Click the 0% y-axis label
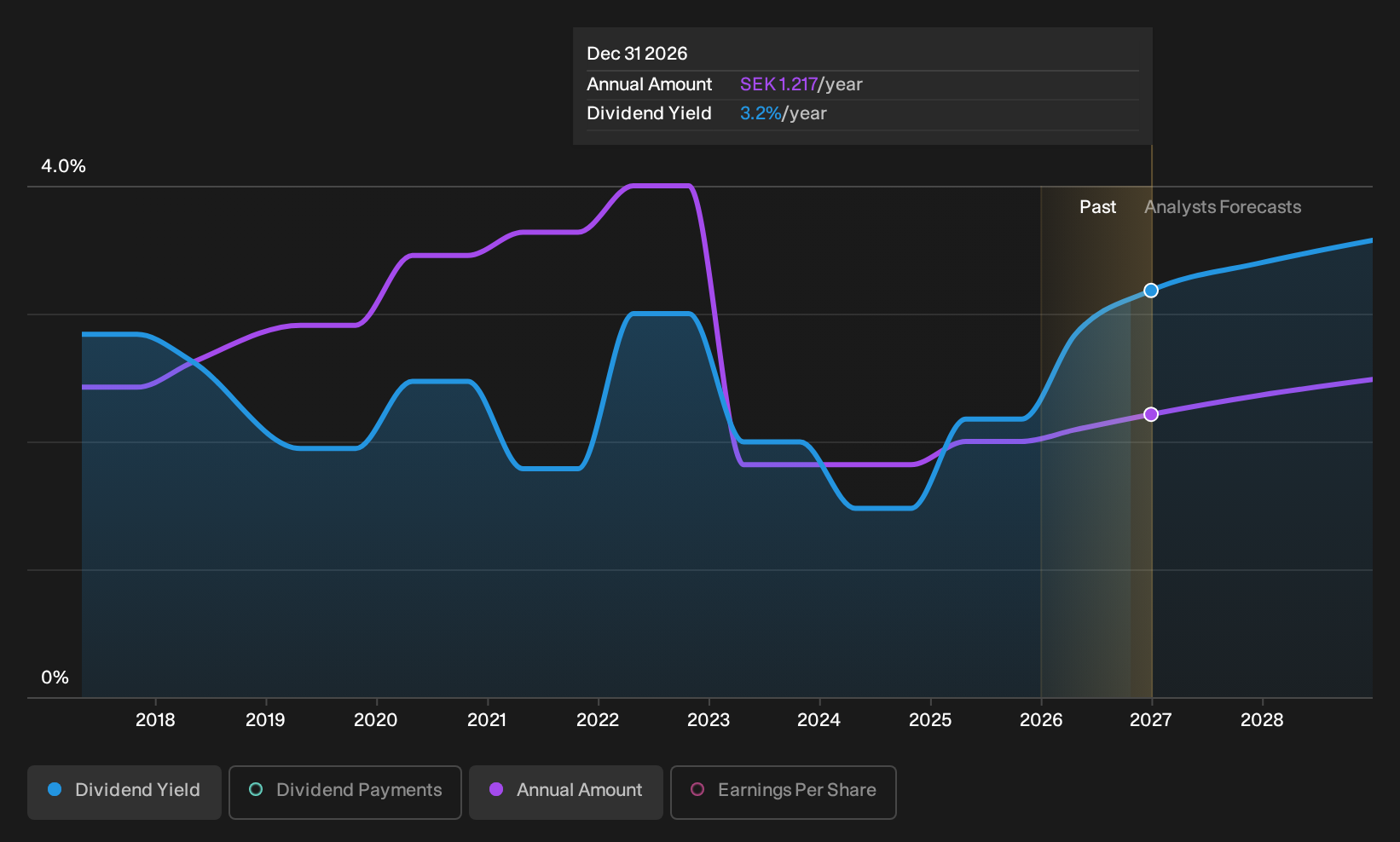Viewport: 1400px width, 842px height. coord(55,678)
